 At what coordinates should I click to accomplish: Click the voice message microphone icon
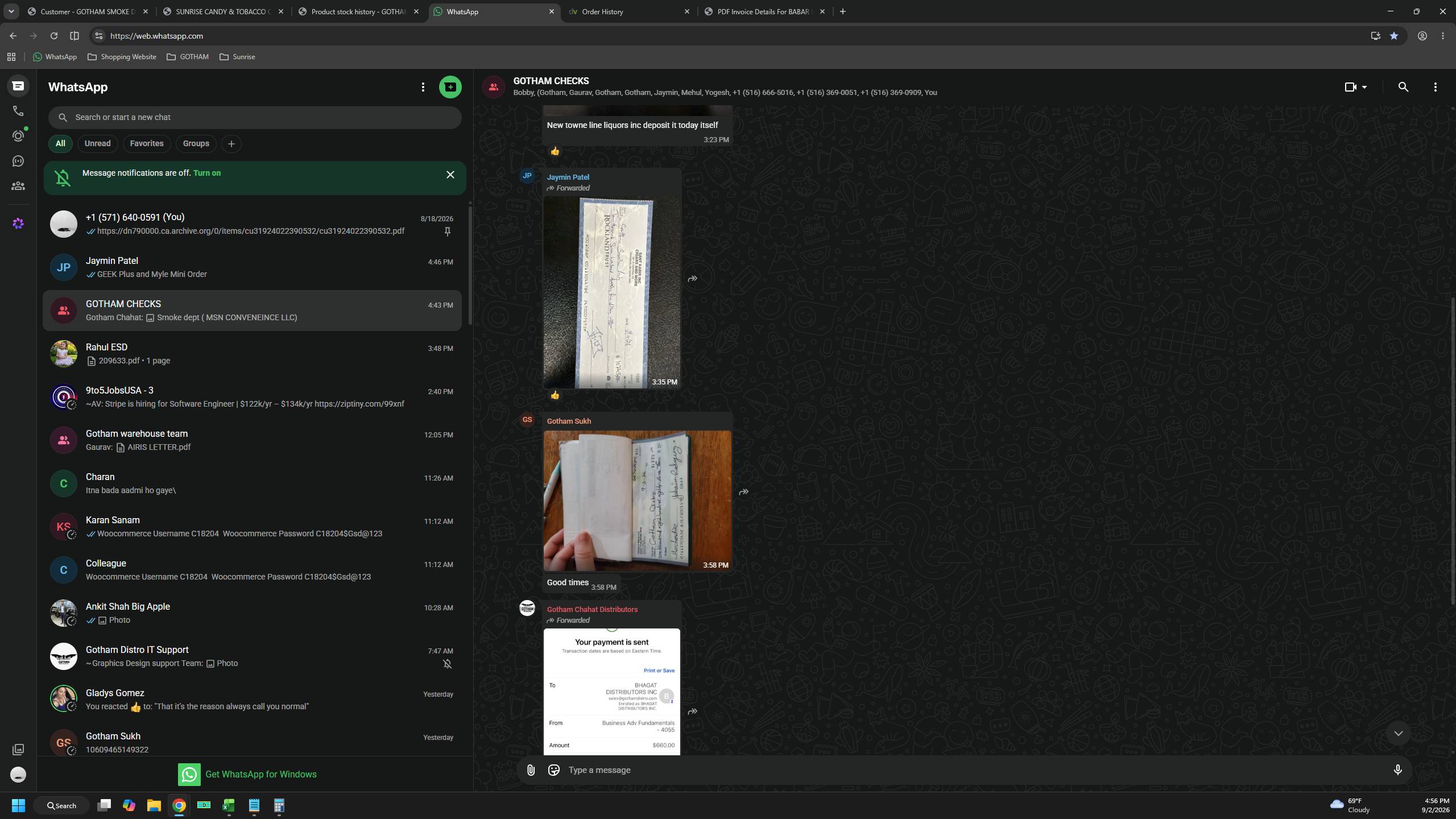[x=1397, y=770]
